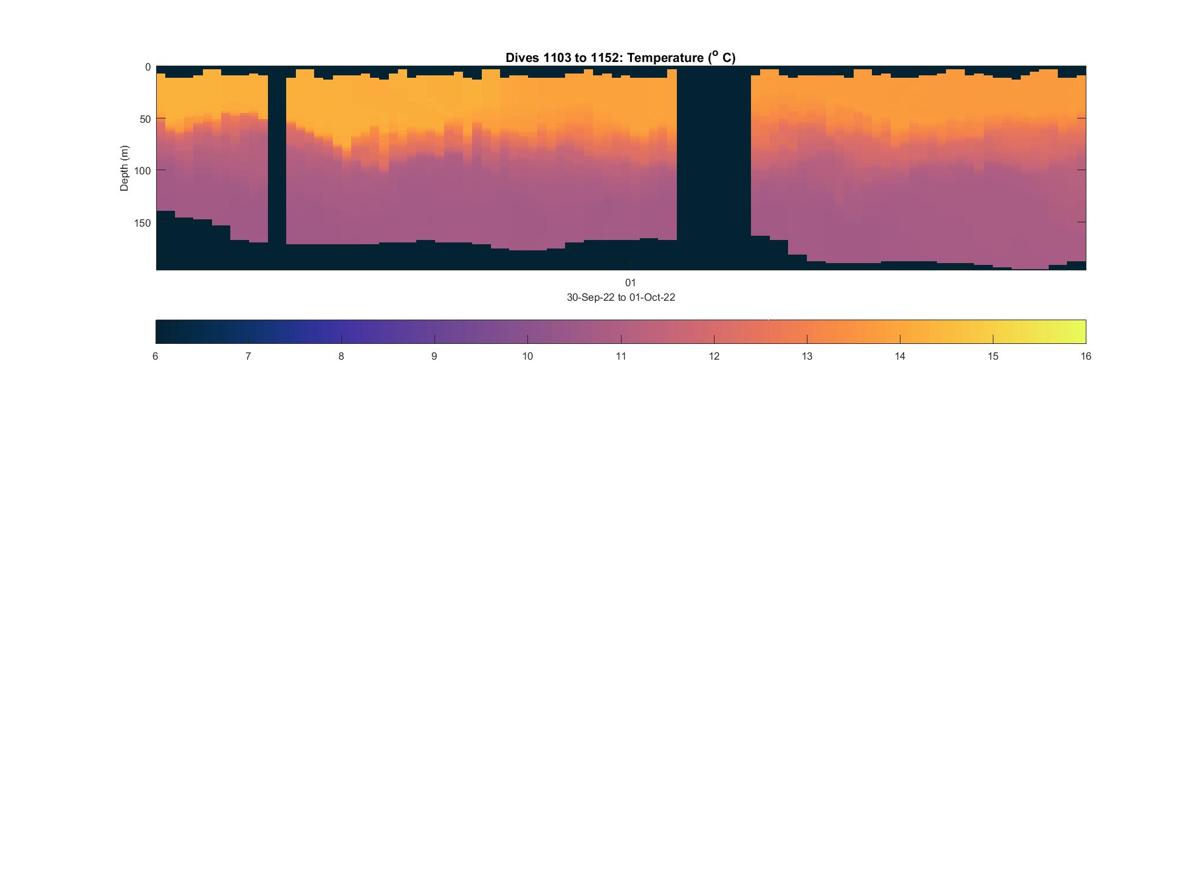Click the colorbar tick label 9
This screenshot has height=885, width=1200.
[434, 356]
